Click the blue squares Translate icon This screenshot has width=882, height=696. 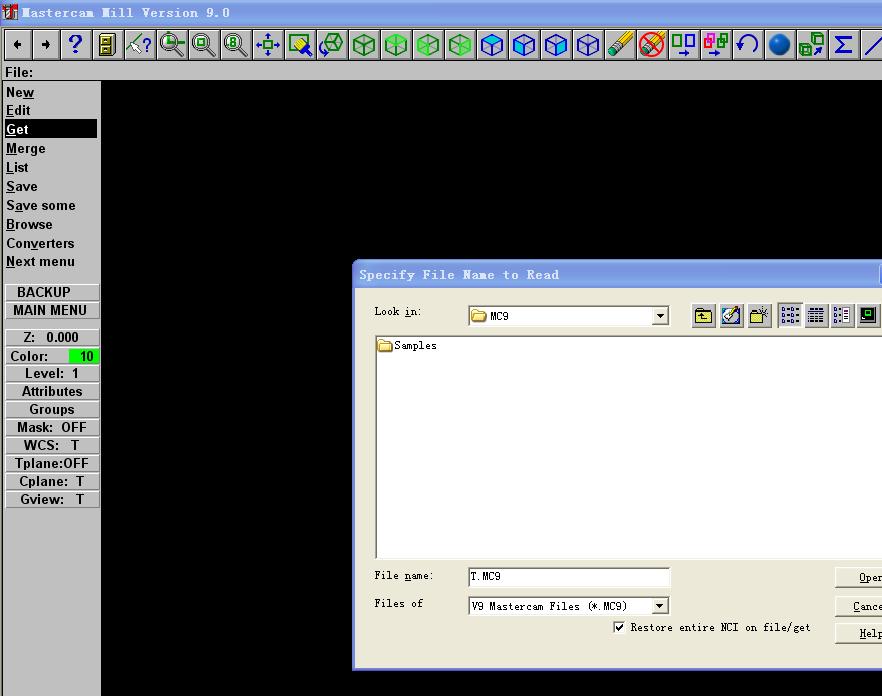pos(683,44)
